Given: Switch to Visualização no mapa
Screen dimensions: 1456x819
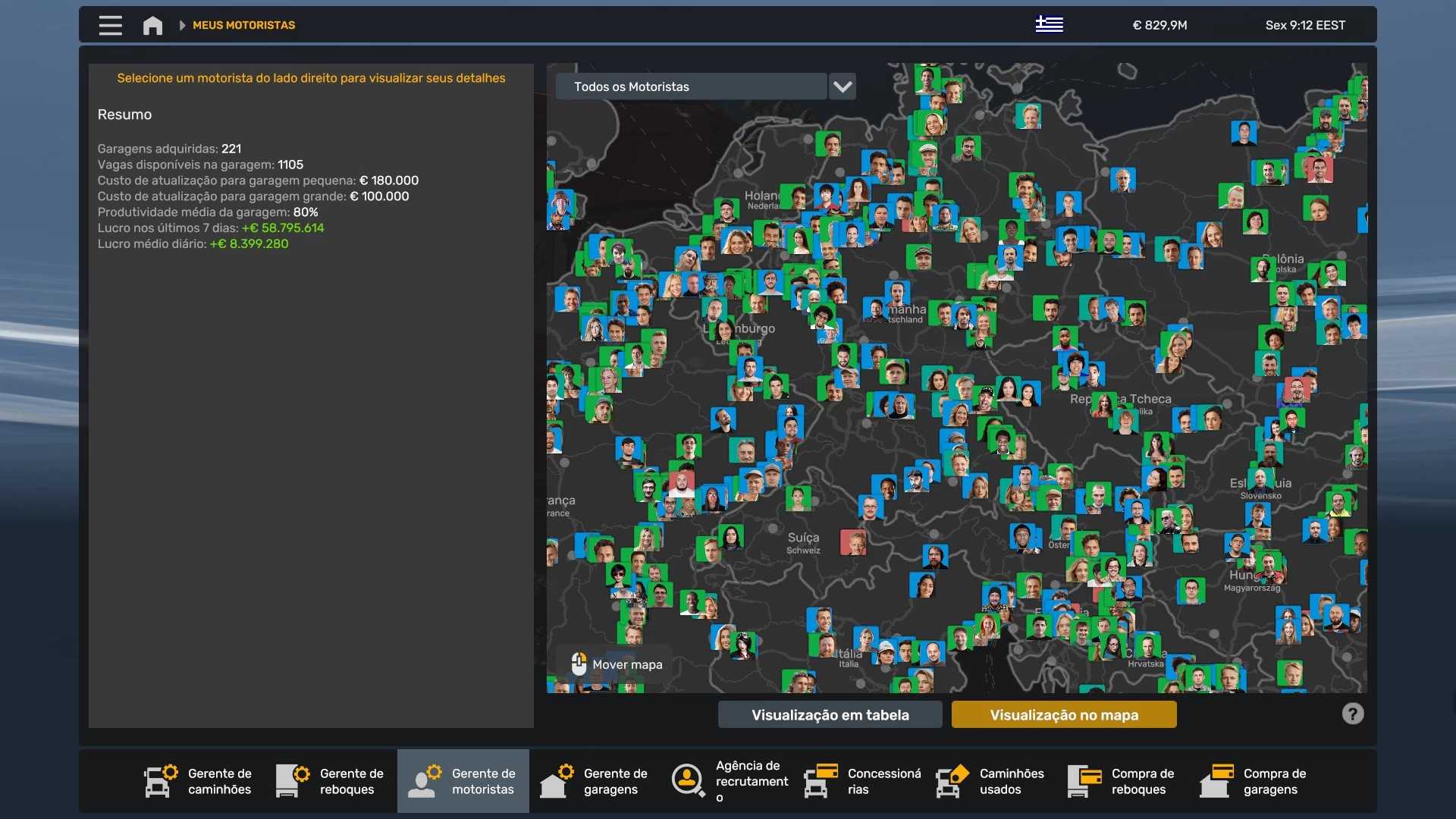Looking at the screenshot, I should [x=1063, y=714].
